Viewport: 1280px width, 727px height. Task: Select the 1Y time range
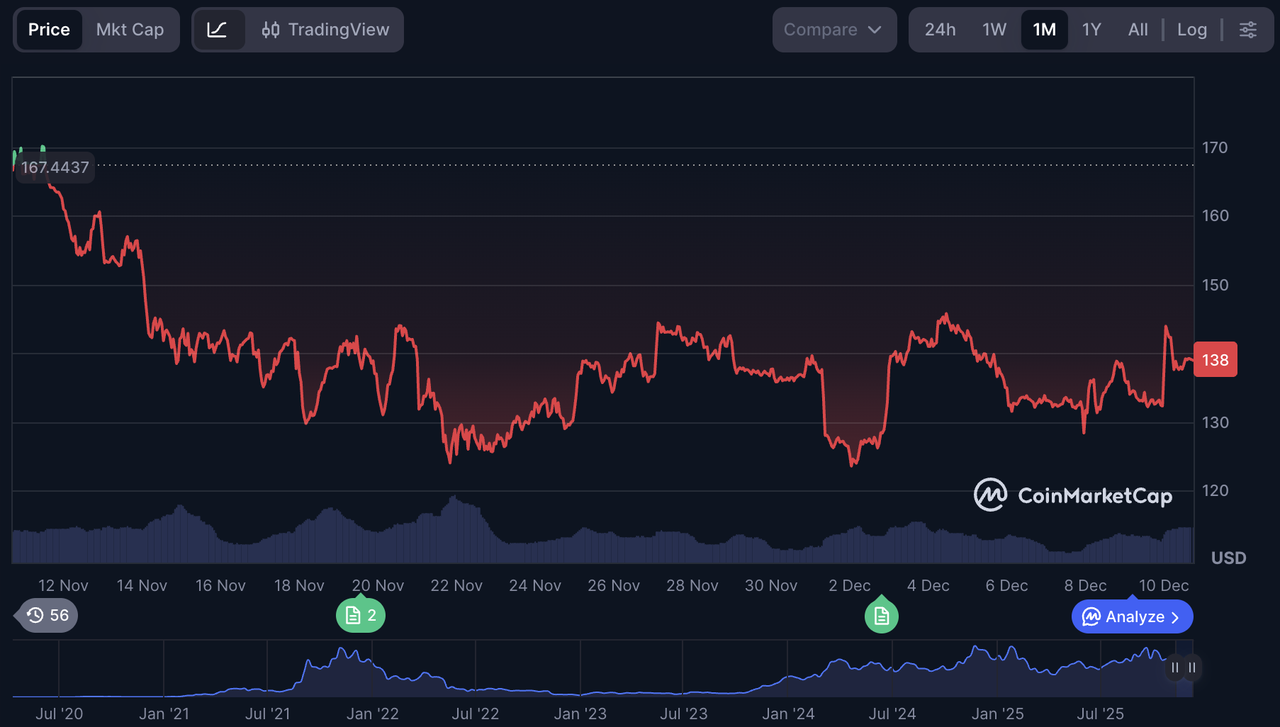point(1091,30)
